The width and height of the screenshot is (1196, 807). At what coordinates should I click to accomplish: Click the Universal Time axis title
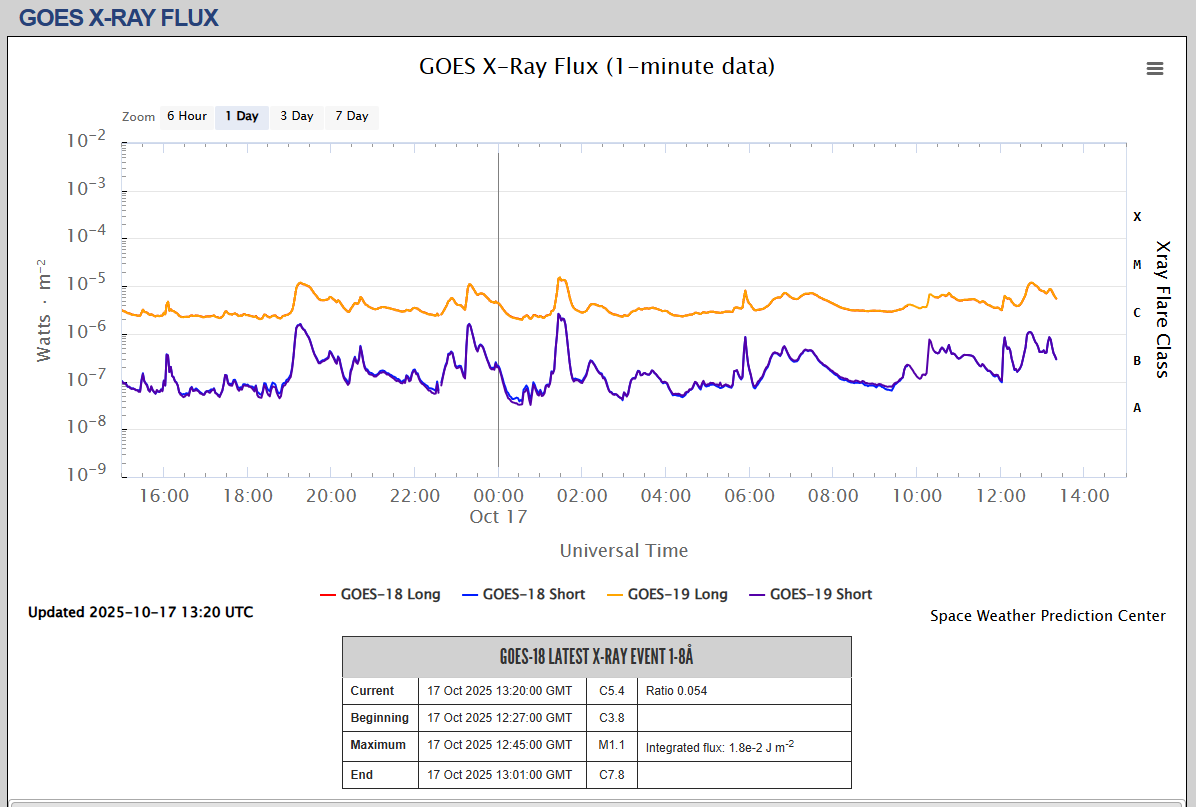tap(623, 551)
